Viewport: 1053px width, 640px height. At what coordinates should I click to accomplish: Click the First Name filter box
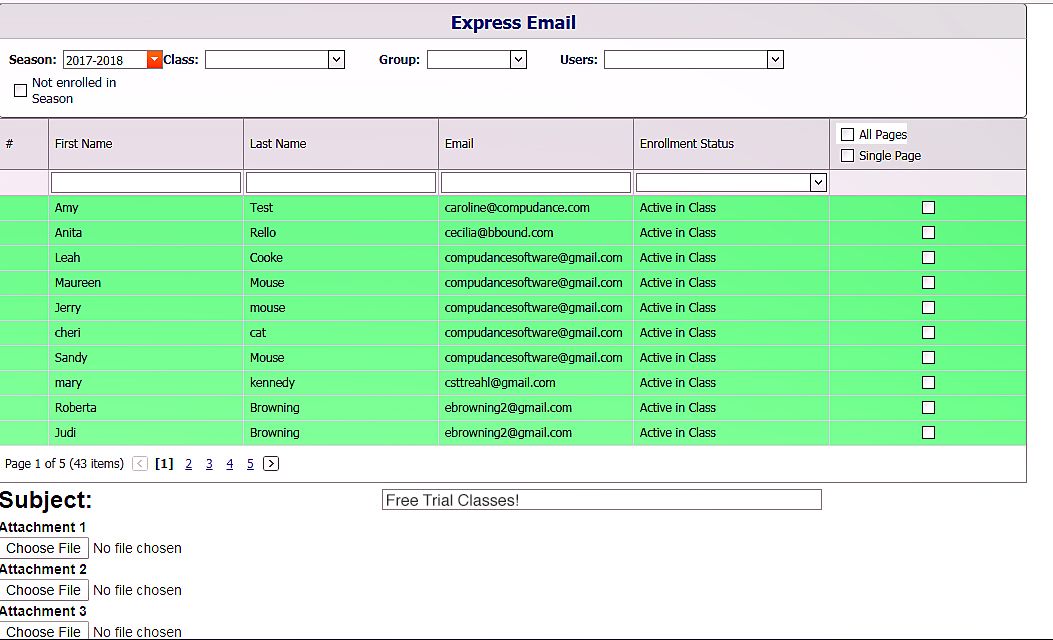coord(146,182)
